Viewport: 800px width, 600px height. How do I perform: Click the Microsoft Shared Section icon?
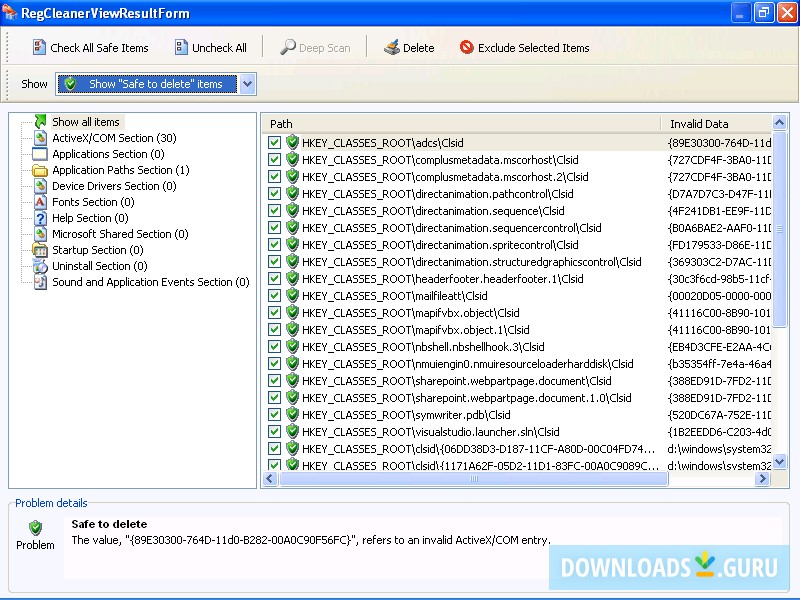(40, 234)
